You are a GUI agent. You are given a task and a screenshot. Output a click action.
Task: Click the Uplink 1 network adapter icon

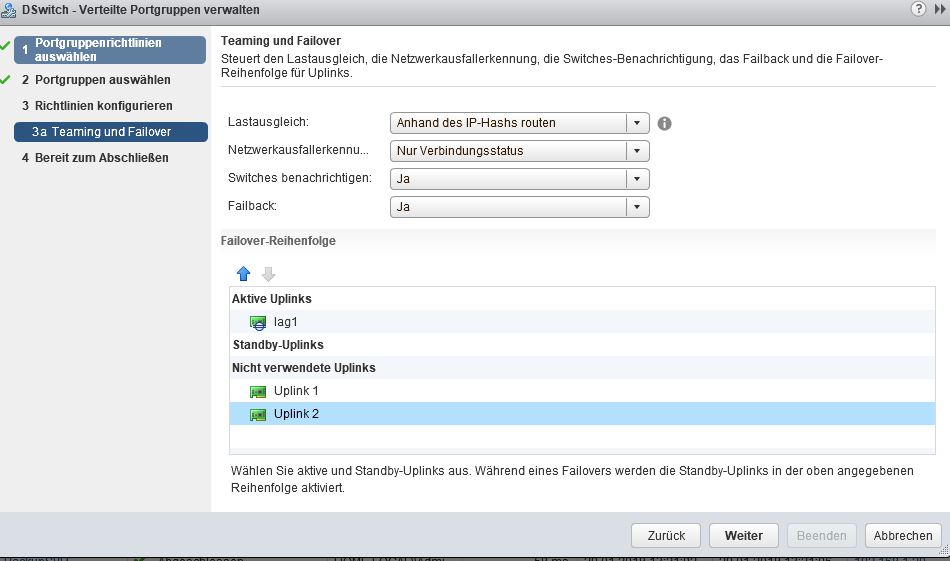tap(258, 391)
